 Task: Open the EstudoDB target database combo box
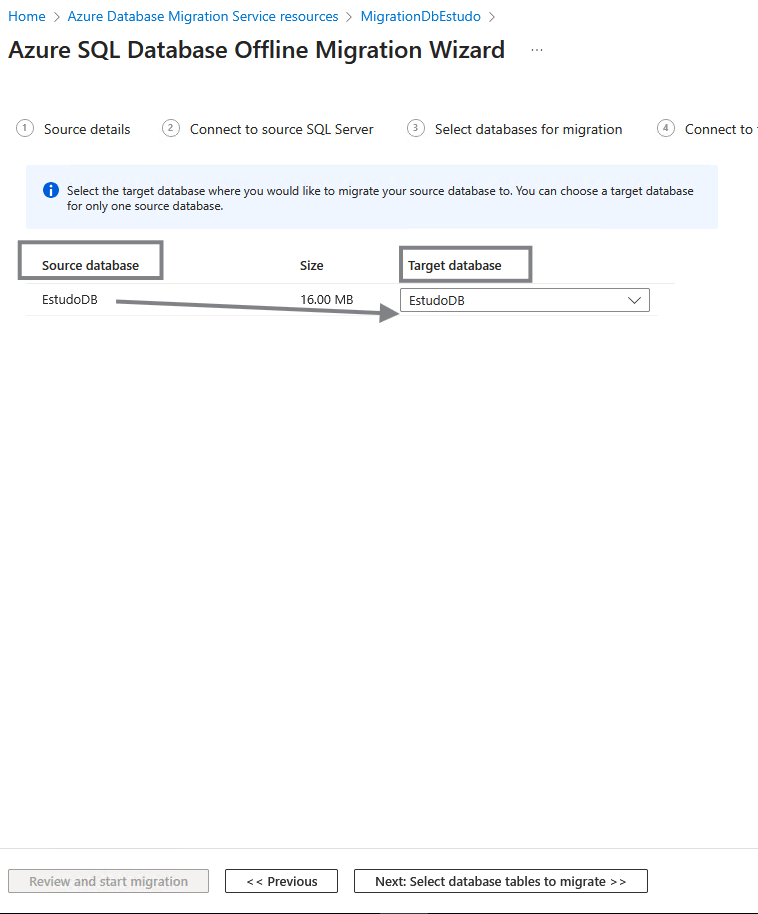510,300
